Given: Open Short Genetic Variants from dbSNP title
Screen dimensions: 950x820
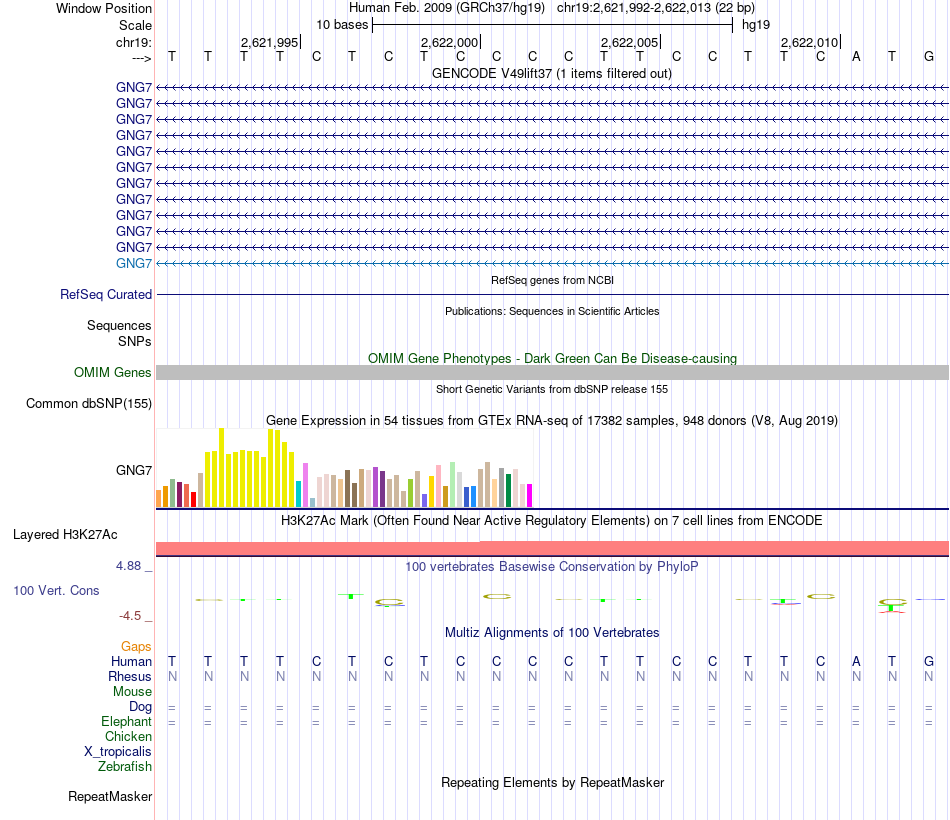Looking at the screenshot, I should point(552,389).
